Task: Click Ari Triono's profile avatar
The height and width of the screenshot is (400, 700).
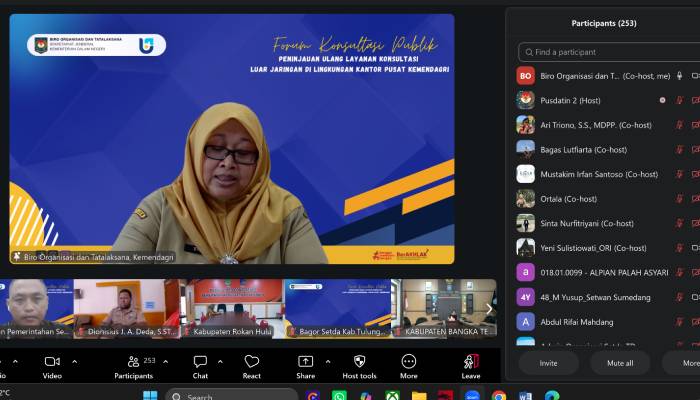Action: [x=525, y=125]
